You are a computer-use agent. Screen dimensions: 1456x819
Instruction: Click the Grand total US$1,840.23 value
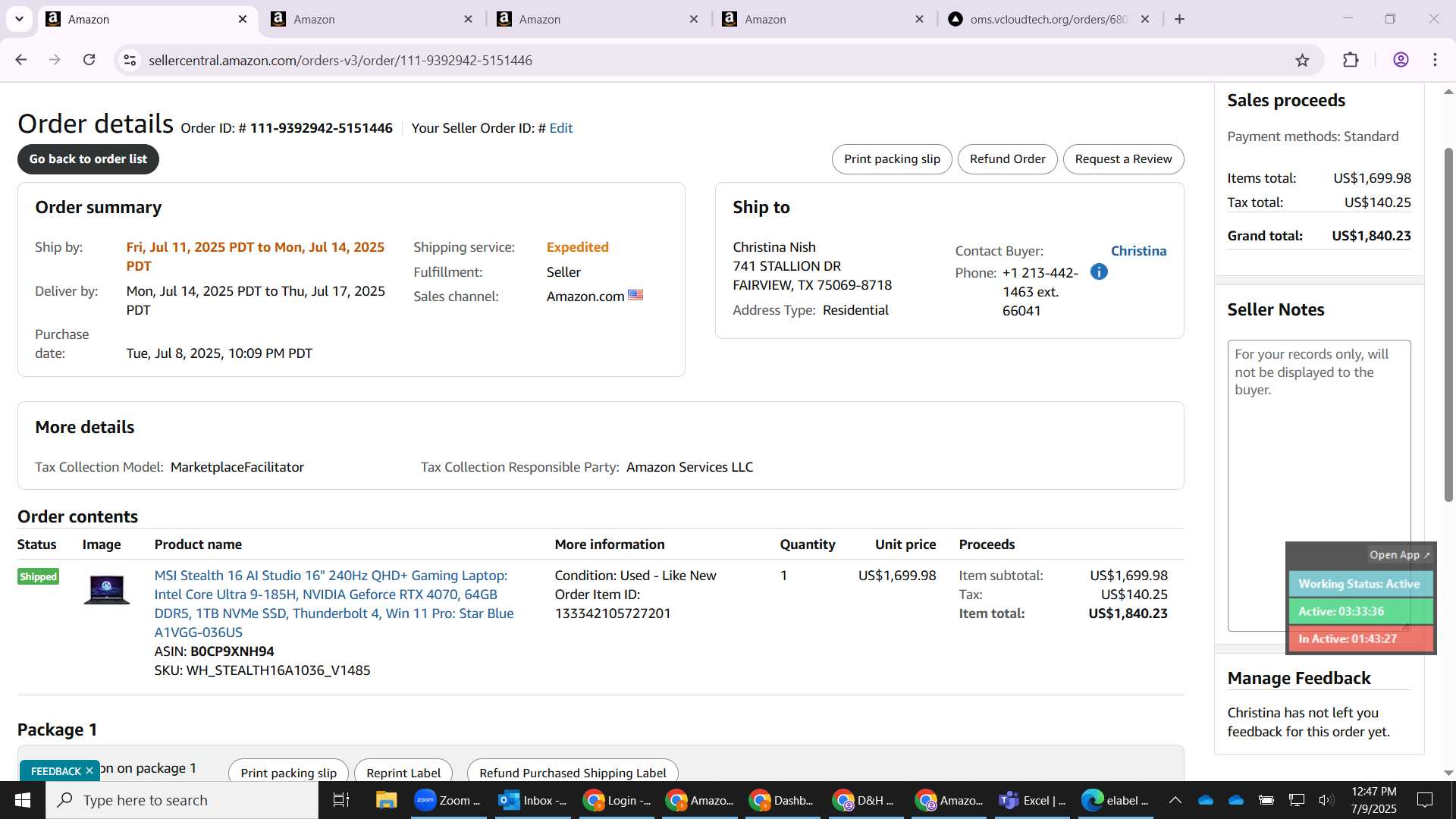tap(1371, 236)
